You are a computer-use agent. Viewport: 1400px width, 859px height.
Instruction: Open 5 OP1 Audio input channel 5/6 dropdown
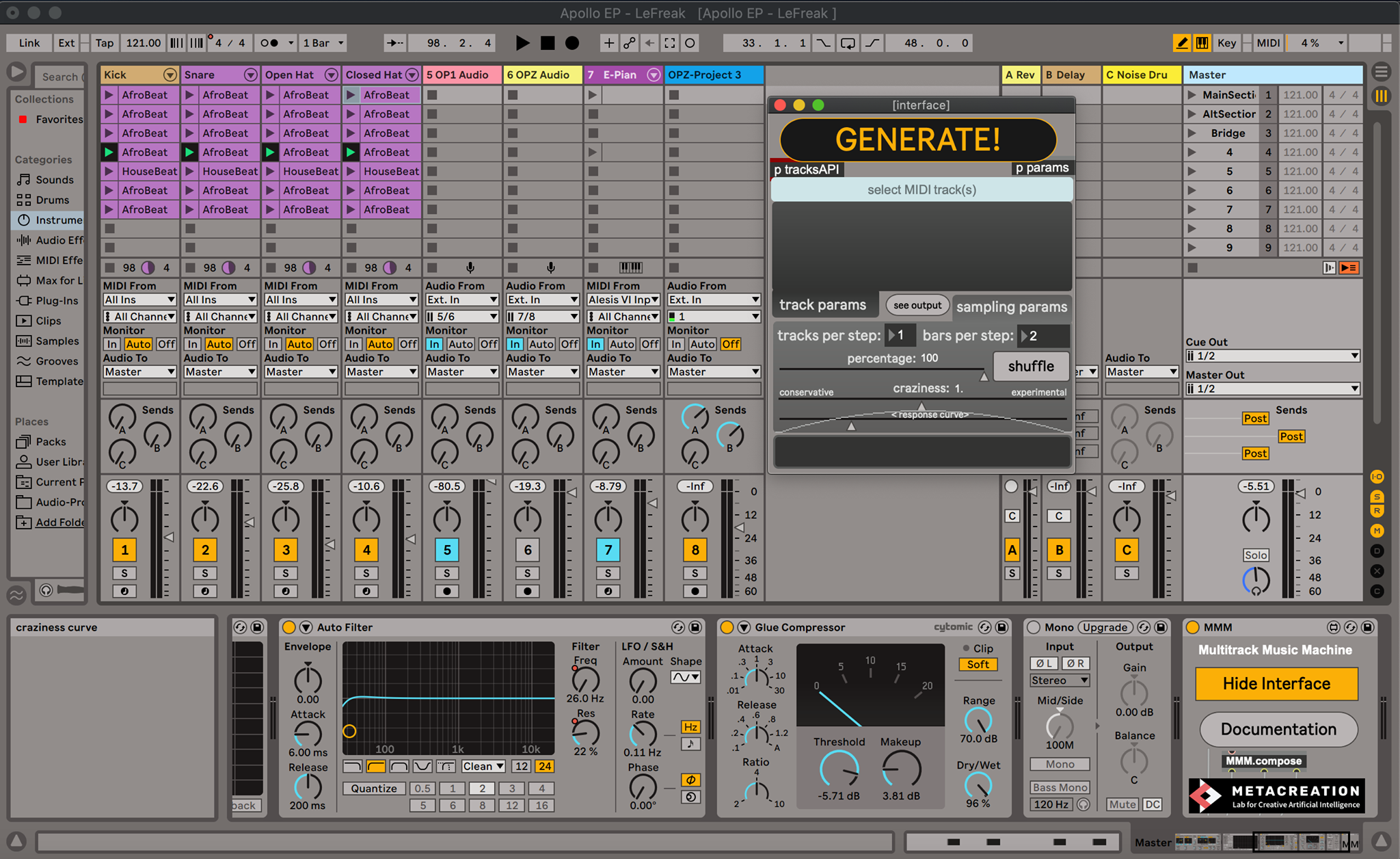pyautogui.click(x=462, y=317)
